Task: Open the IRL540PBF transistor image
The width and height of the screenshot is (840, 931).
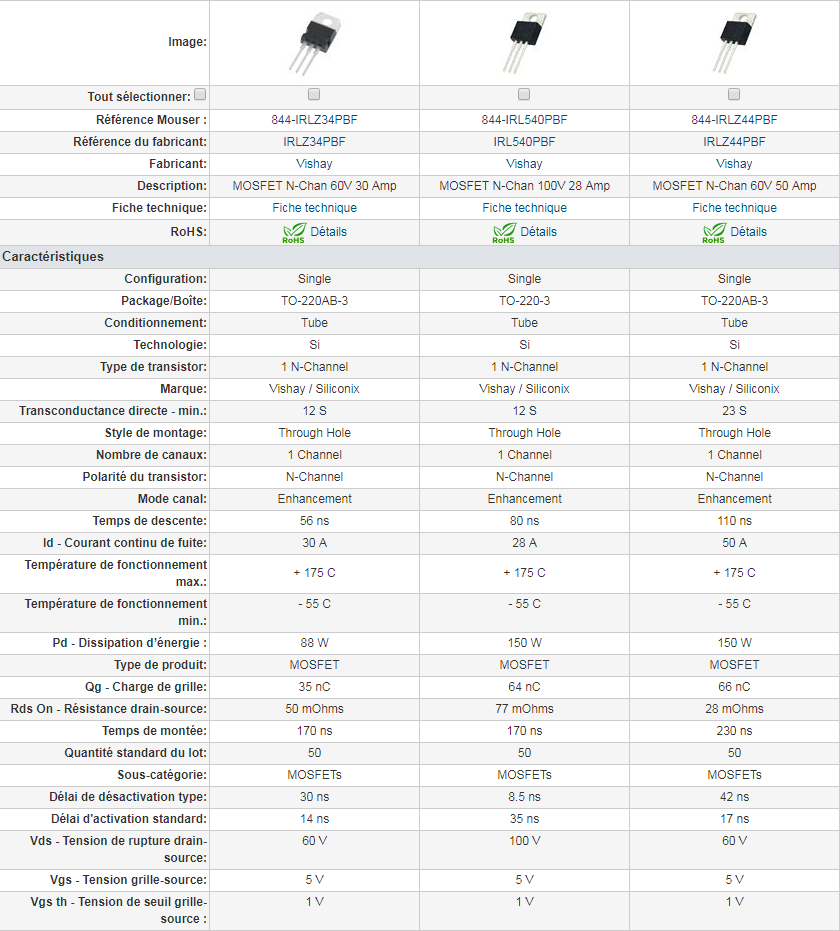Action: [x=524, y=43]
